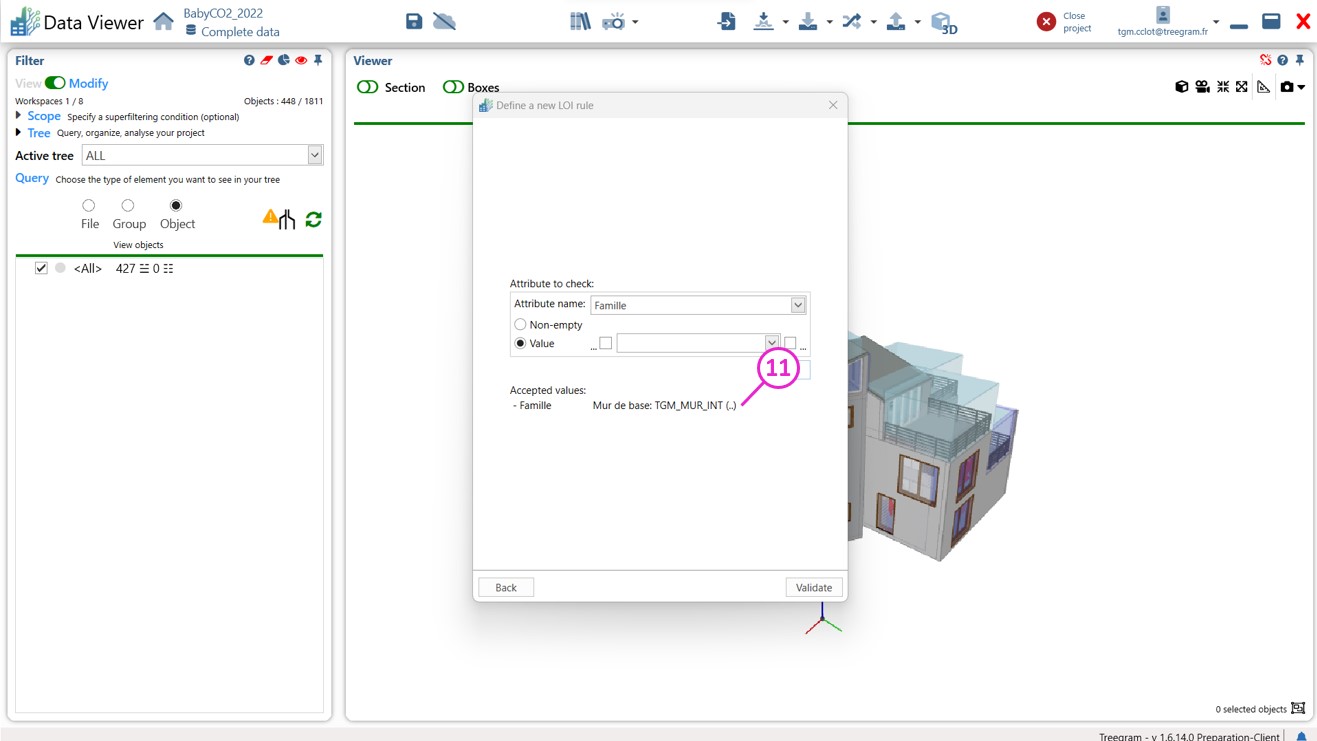Toggle the View/Modify switch
Screen dimensions: 1317x741
coord(55,83)
